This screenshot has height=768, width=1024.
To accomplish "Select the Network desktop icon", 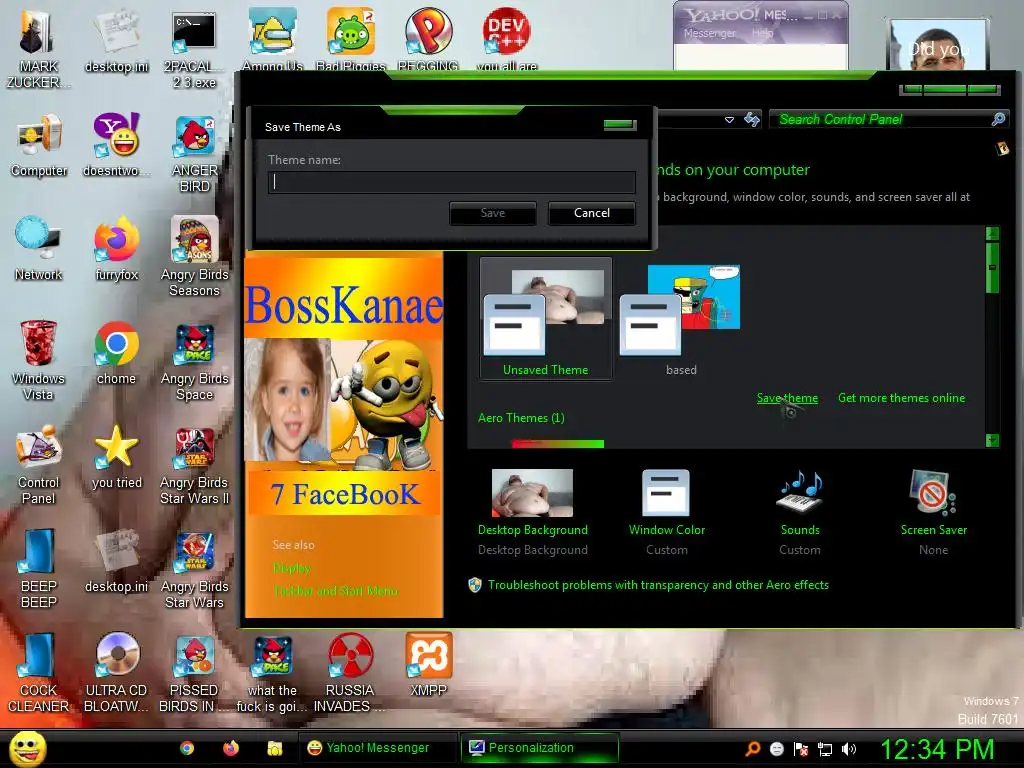I will (39, 249).
